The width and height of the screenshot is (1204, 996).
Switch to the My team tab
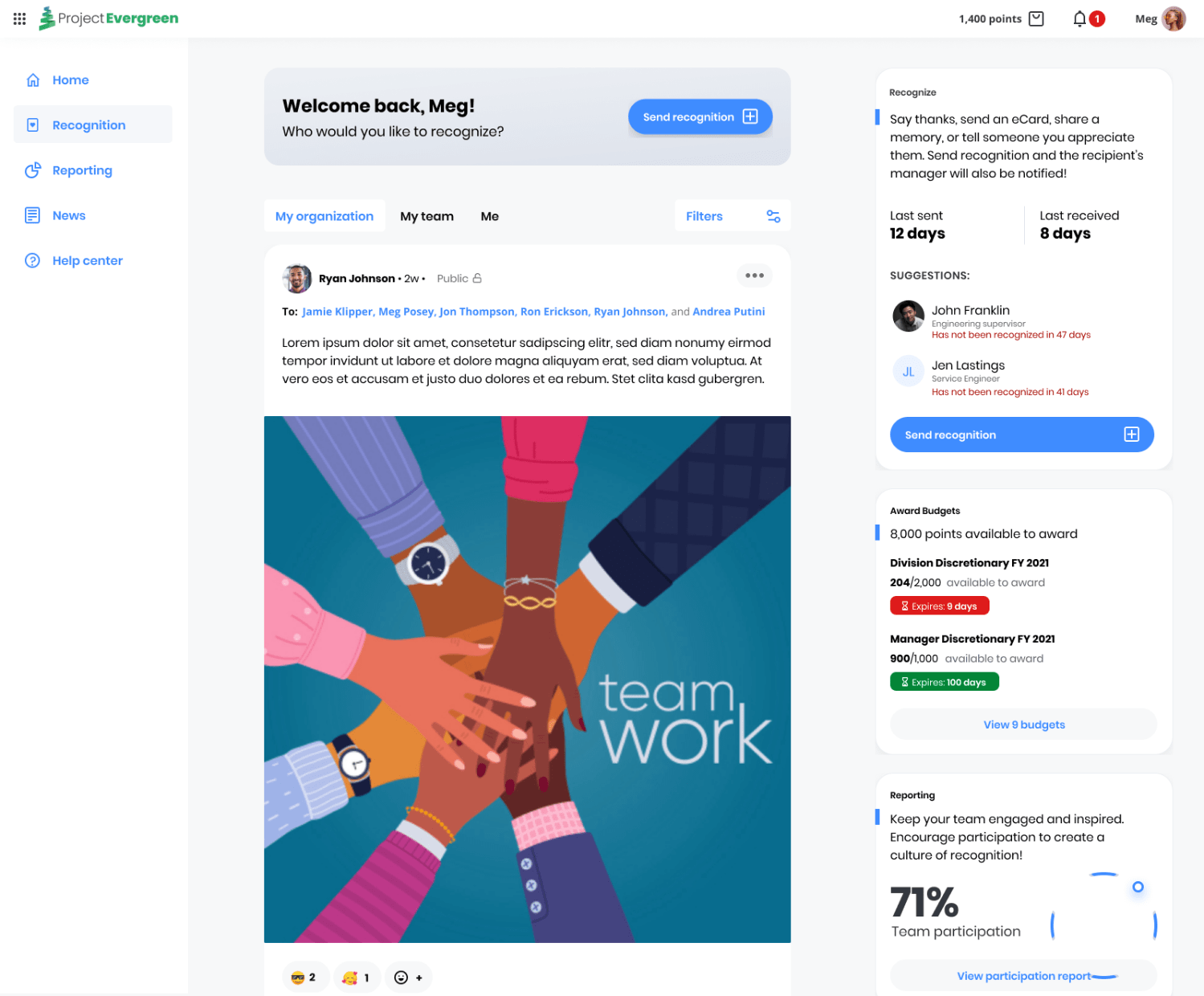[x=427, y=216]
